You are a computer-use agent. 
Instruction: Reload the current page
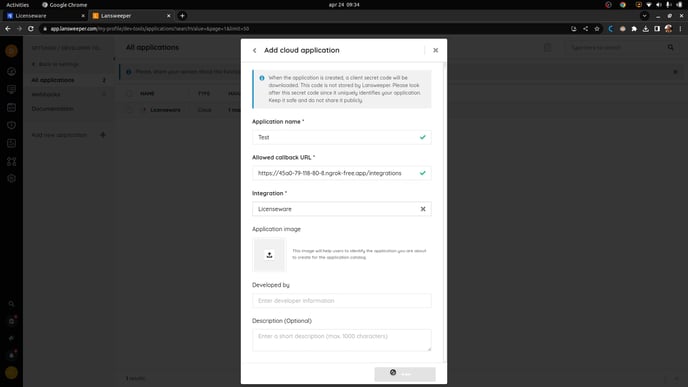(31, 29)
